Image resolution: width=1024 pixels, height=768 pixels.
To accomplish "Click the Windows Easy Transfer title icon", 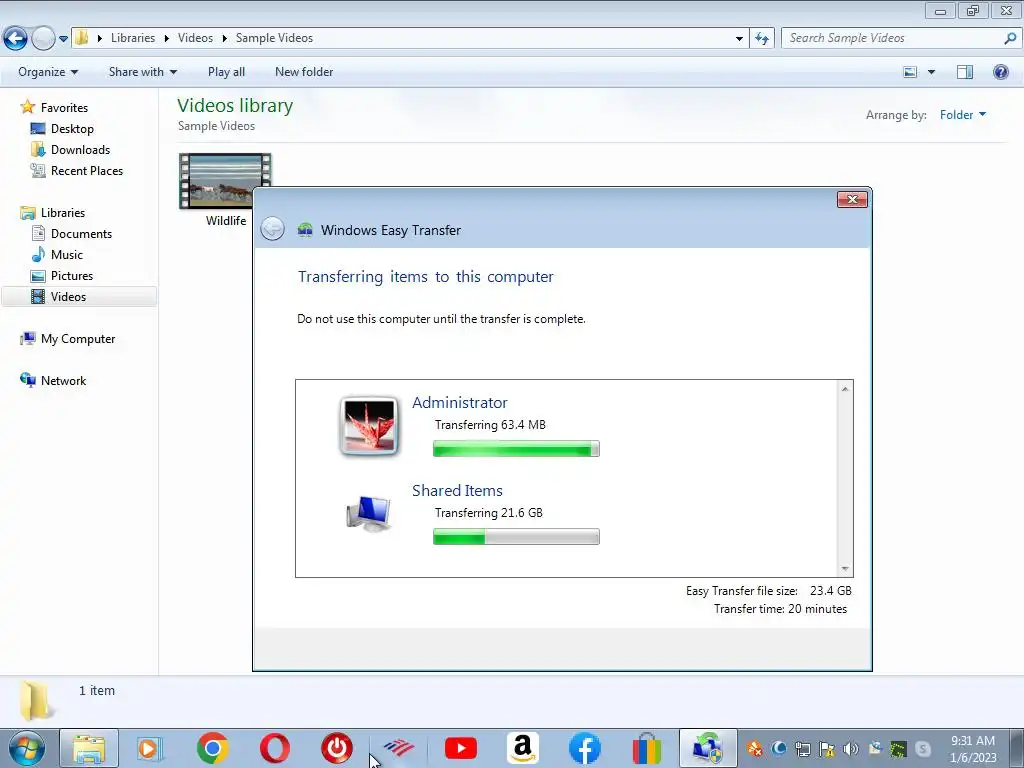I will (x=304, y=229).
